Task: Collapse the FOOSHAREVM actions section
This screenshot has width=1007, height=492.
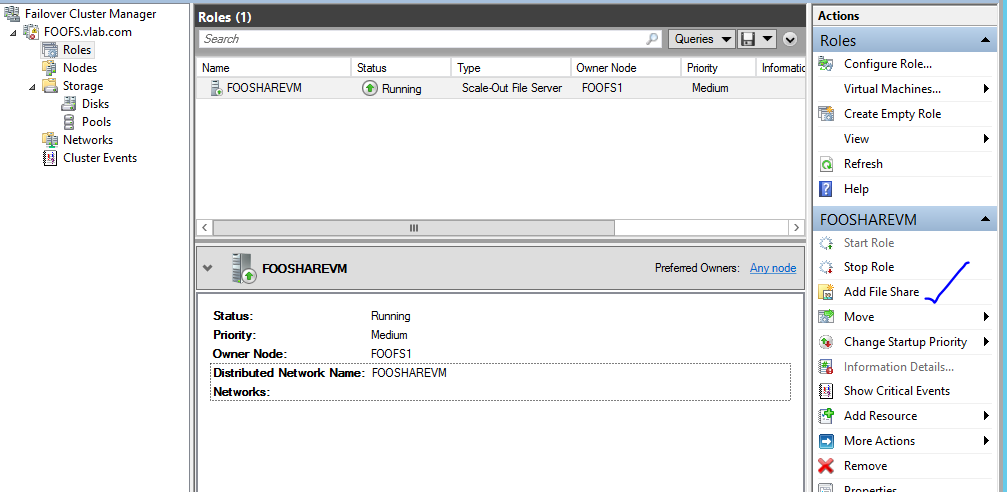Action: point(985,220)
